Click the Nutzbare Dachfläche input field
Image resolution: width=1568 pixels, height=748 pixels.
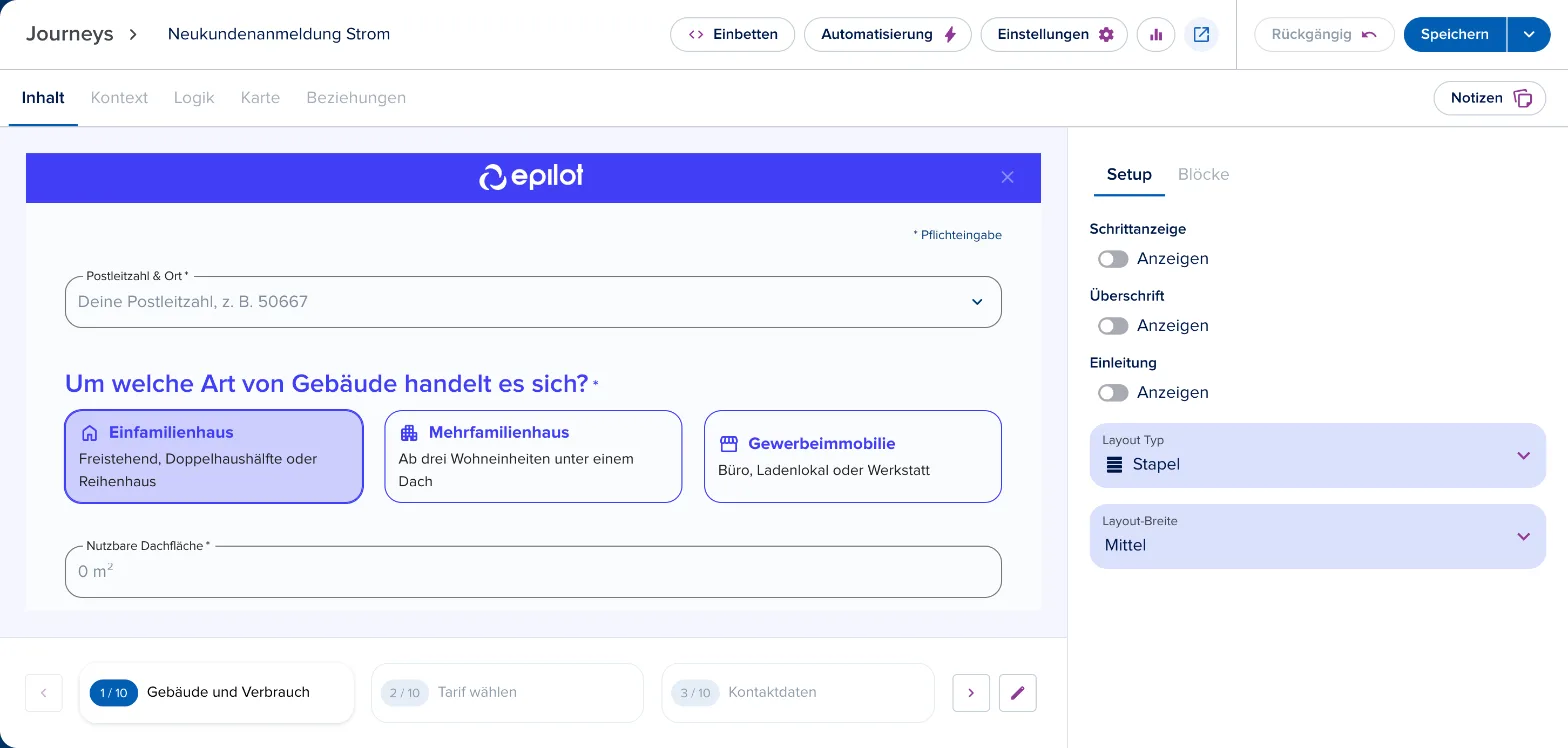tap(533, 572)
